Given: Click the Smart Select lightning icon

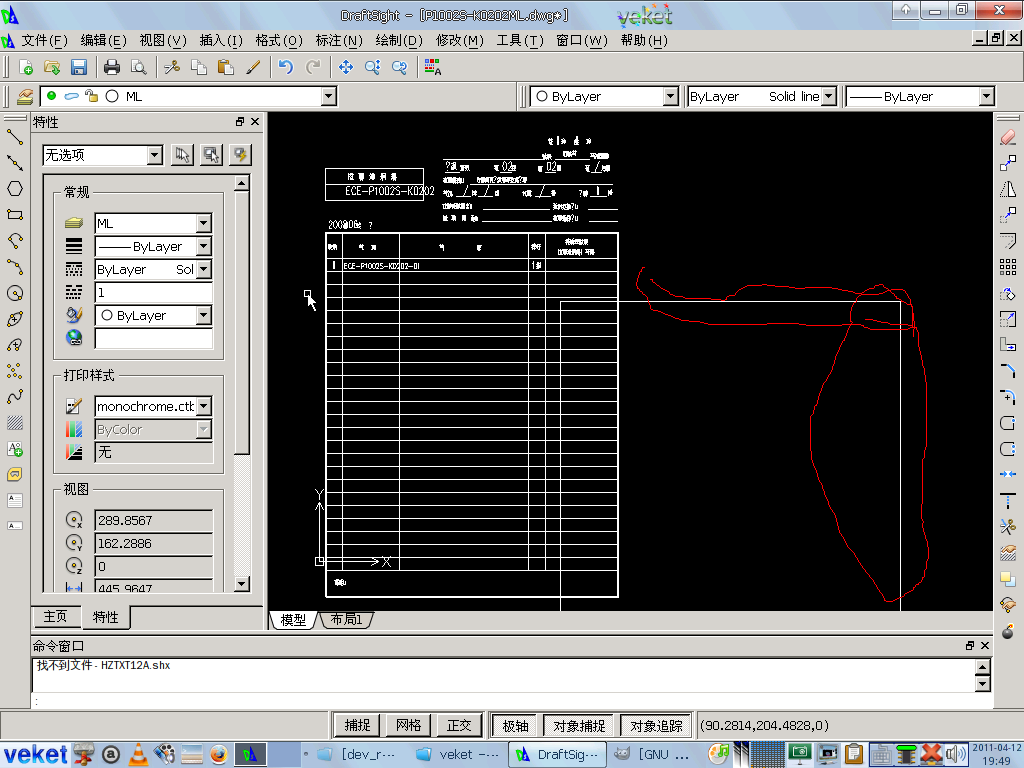Looking at the screenshot, I should 240,155.
